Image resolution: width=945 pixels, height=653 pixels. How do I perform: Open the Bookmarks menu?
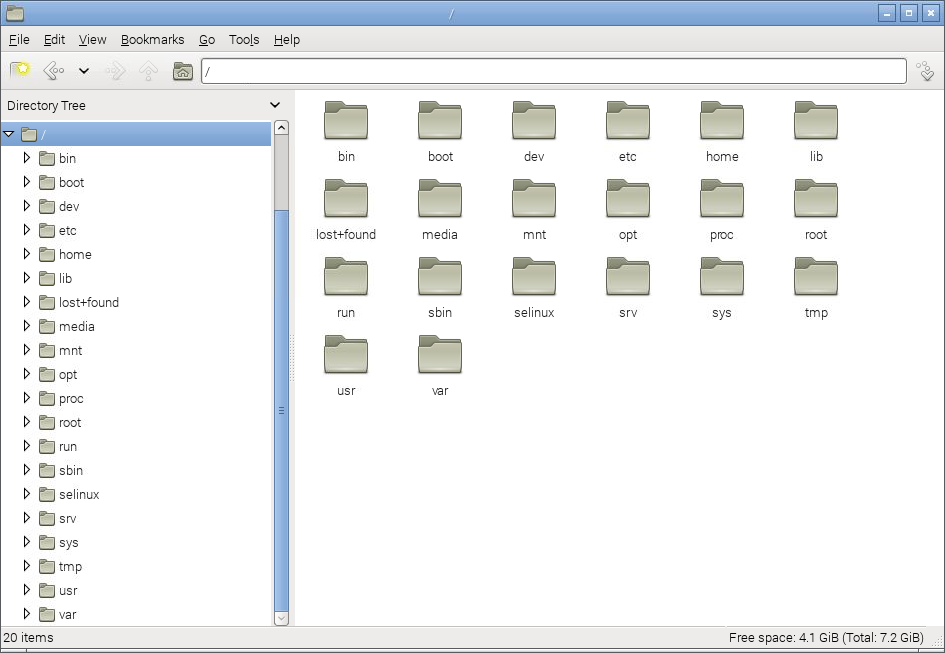coord(152,40)
